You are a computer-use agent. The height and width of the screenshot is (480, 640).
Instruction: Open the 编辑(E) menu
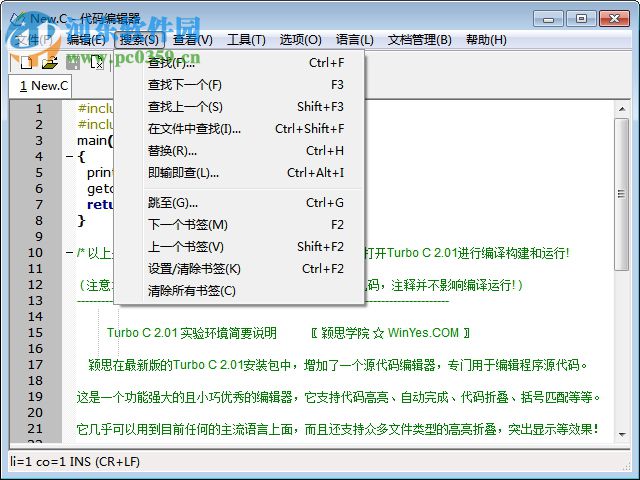[86, 40]
